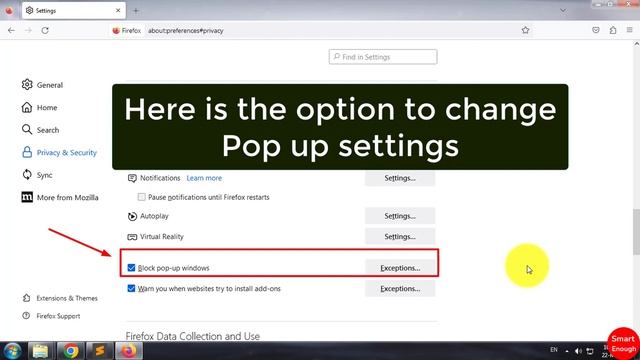Open the Home settings category

coord(40,107)
